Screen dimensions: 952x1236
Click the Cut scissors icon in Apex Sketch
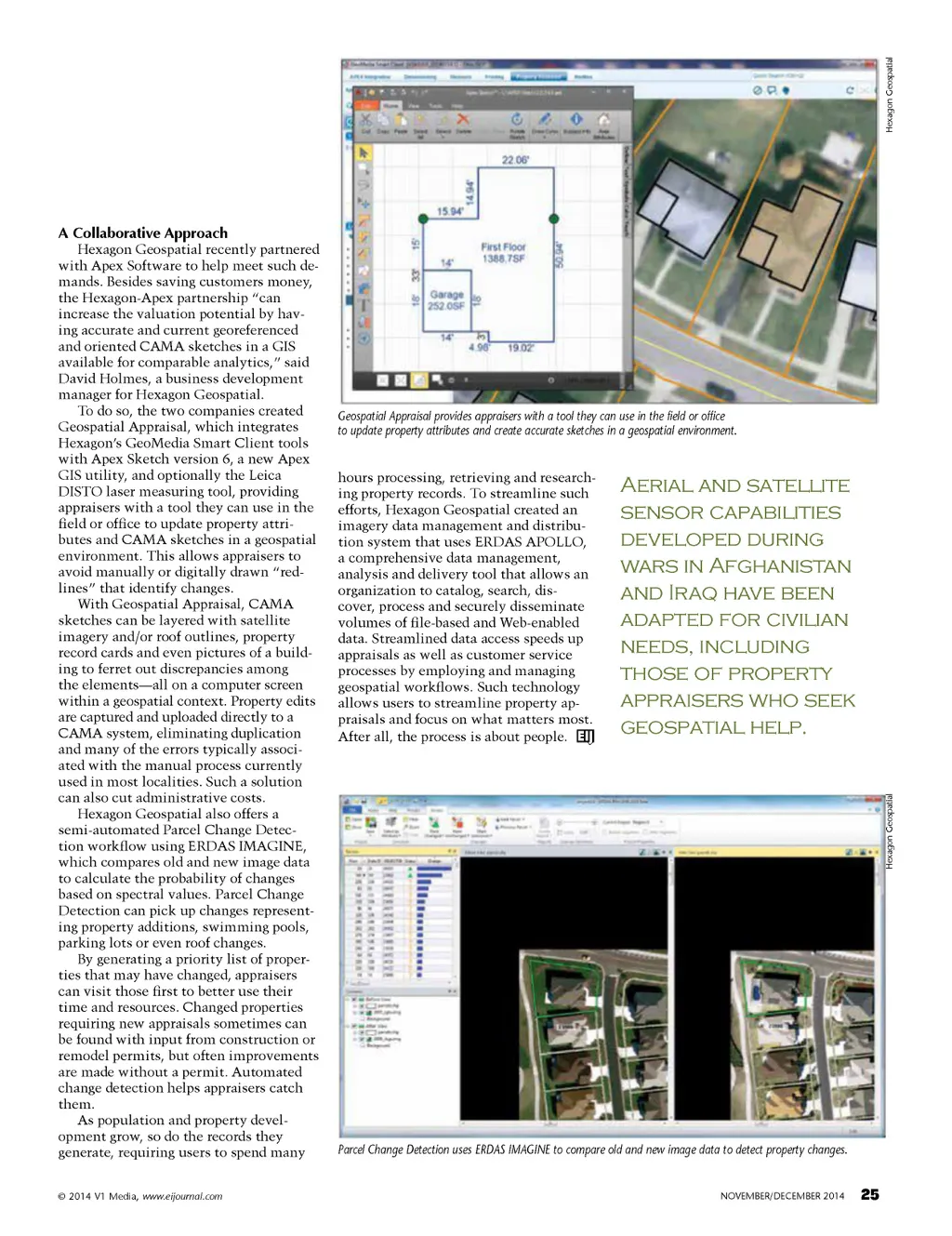tap(366, 120)
